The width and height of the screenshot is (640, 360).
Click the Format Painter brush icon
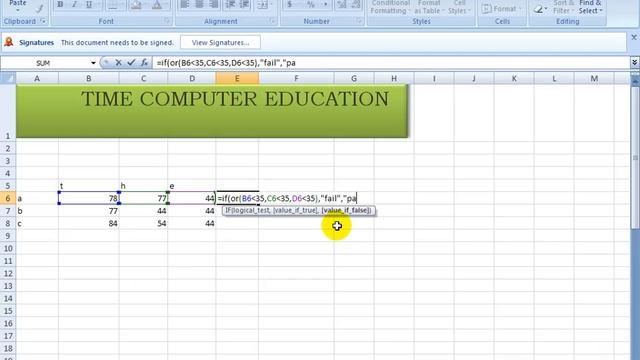40,8
